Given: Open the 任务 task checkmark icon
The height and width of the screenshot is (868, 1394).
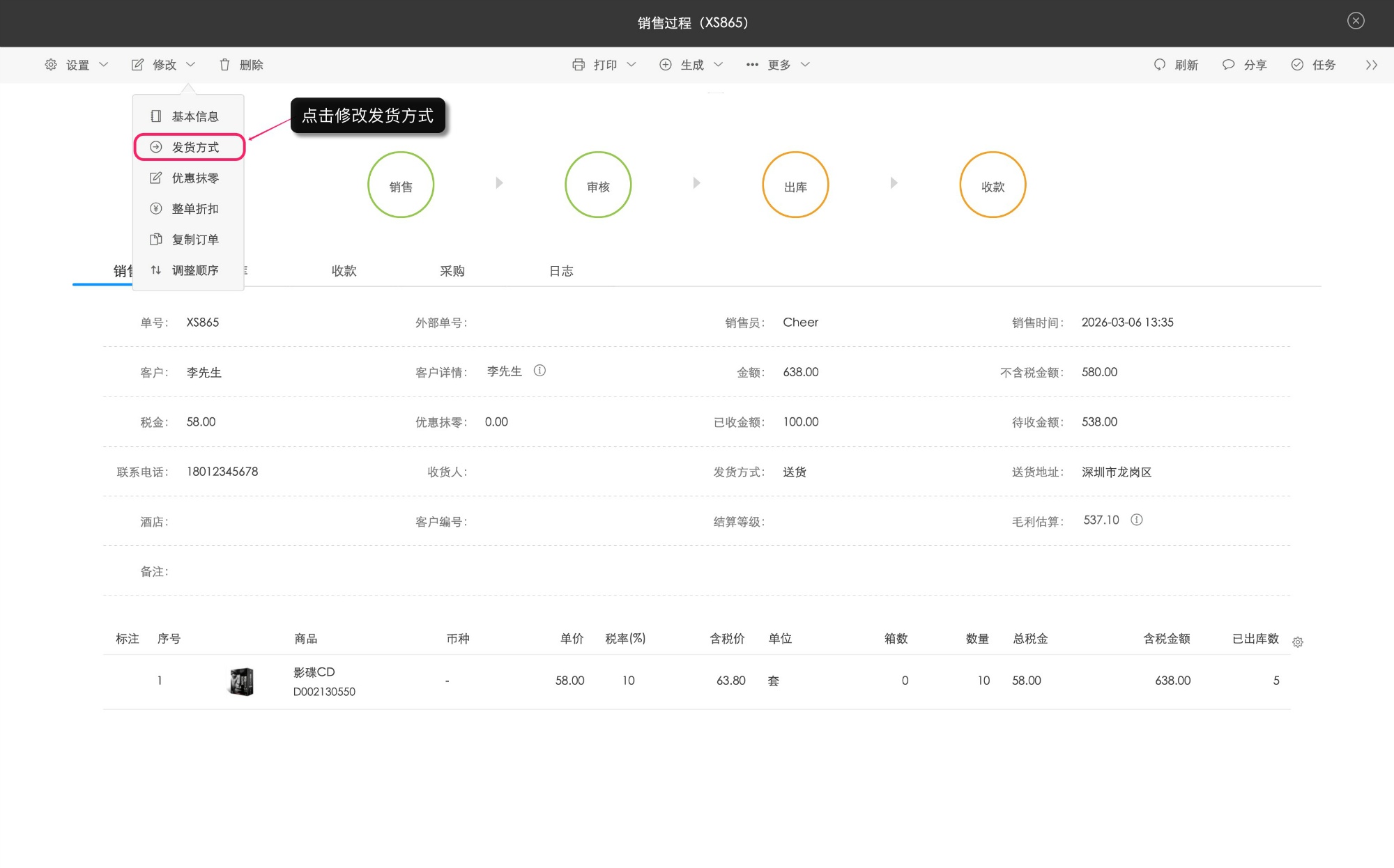Looking at the screenshot, I should (1297, 65).
